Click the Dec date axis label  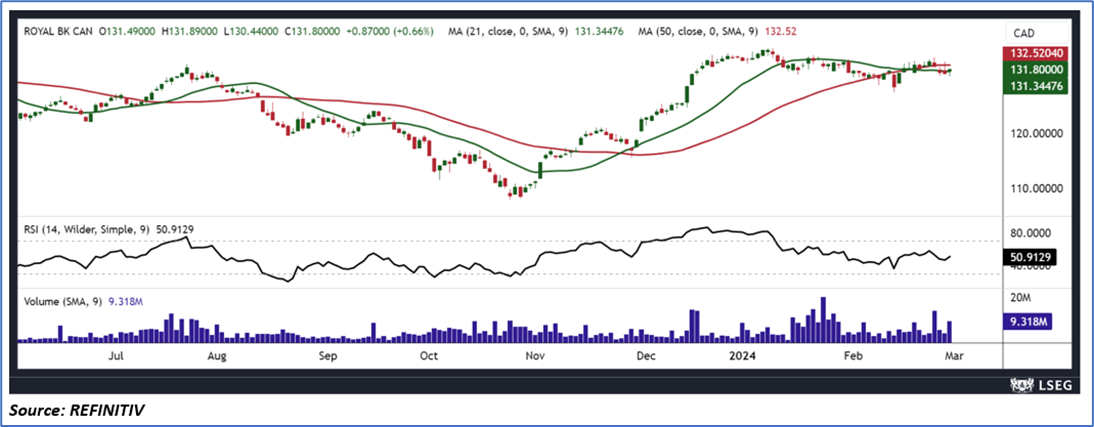(x=646, y=355)
